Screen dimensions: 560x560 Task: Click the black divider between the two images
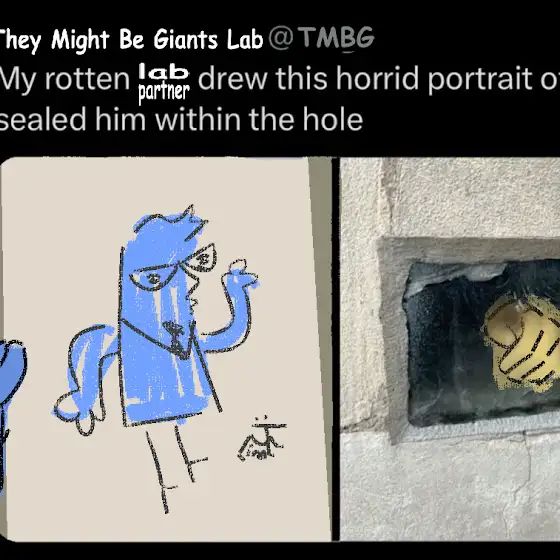336,349
